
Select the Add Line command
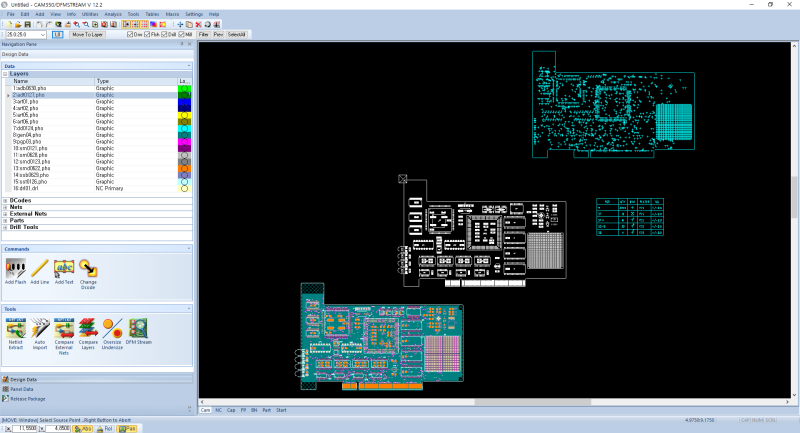(39, 271)
